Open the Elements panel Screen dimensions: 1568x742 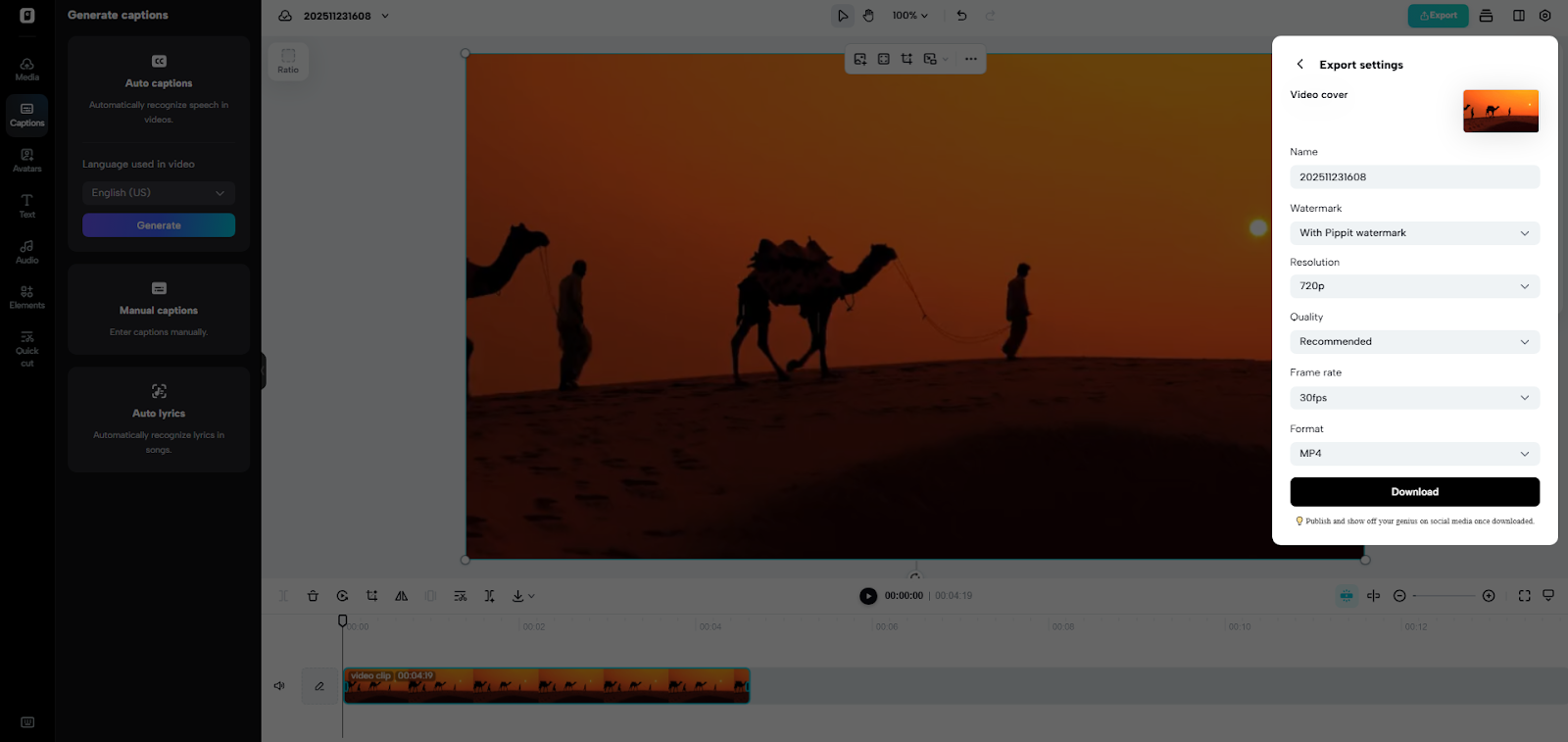(27, 297)
